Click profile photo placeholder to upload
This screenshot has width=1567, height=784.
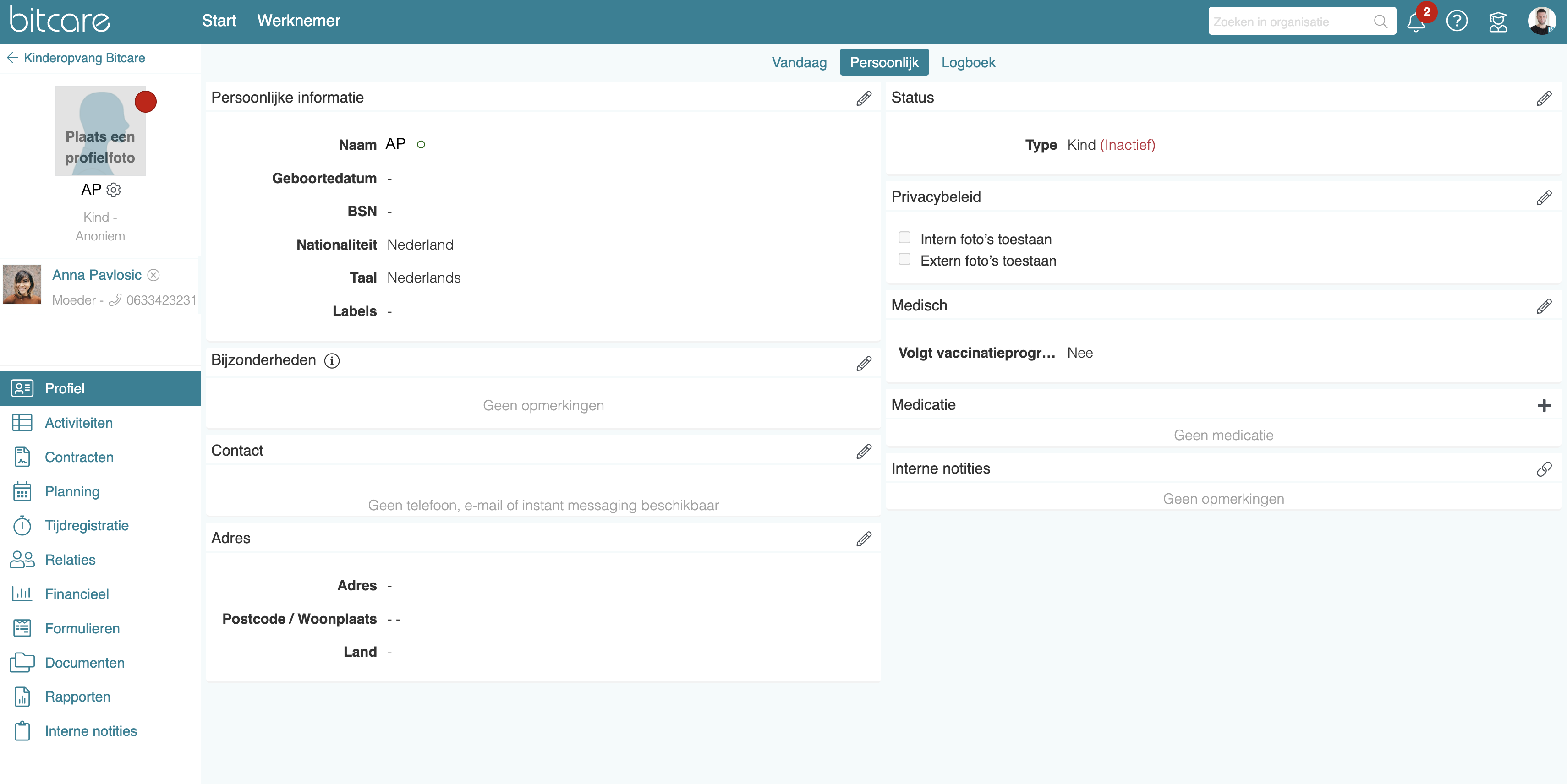coord(100,131)
